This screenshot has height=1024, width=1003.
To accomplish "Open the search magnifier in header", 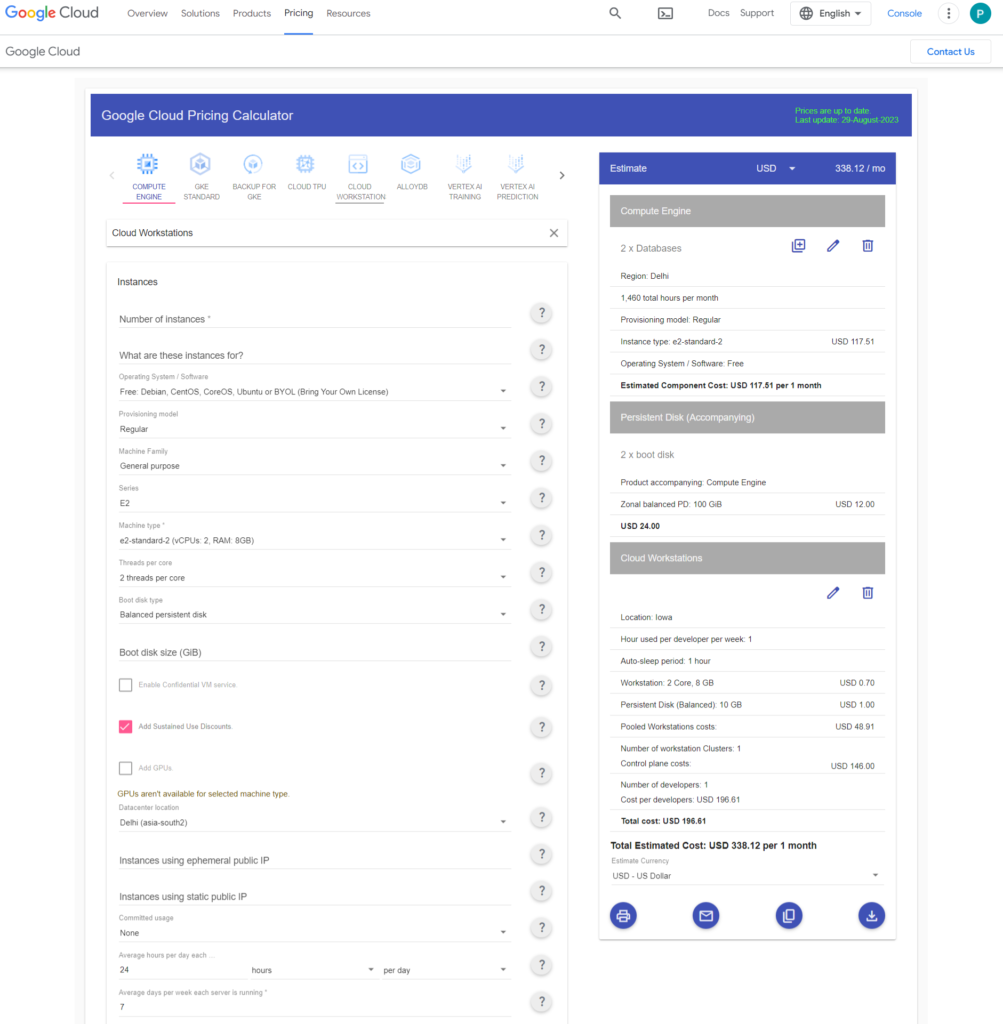I will [x=615, y=13].
